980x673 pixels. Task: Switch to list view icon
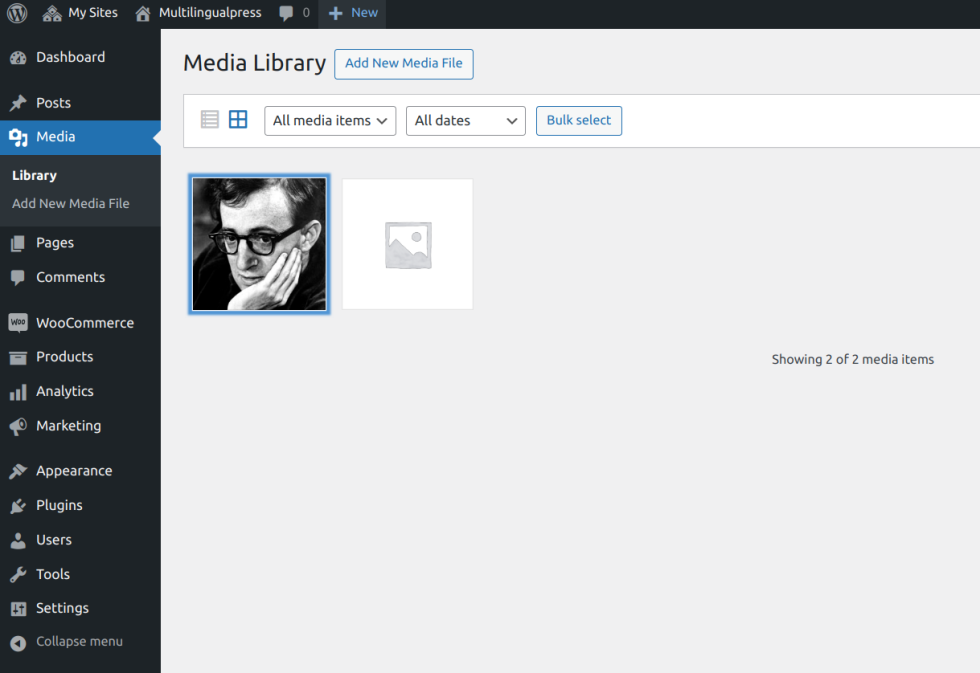(209, 119)
